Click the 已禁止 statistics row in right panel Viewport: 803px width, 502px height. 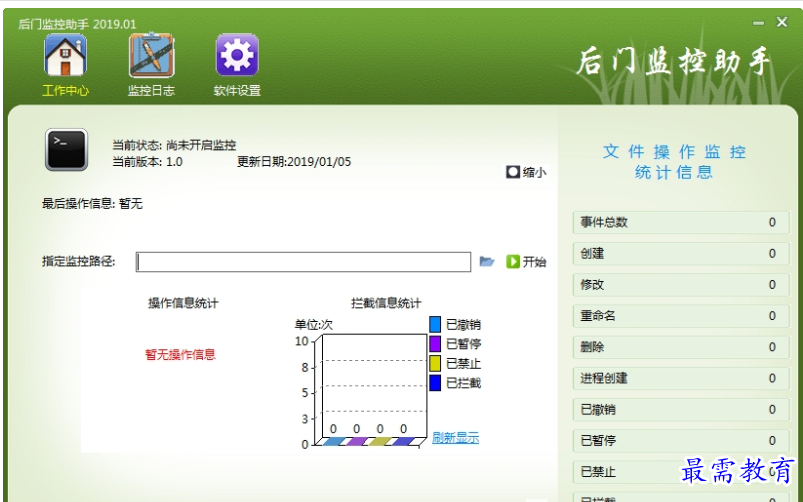(681, 472)
